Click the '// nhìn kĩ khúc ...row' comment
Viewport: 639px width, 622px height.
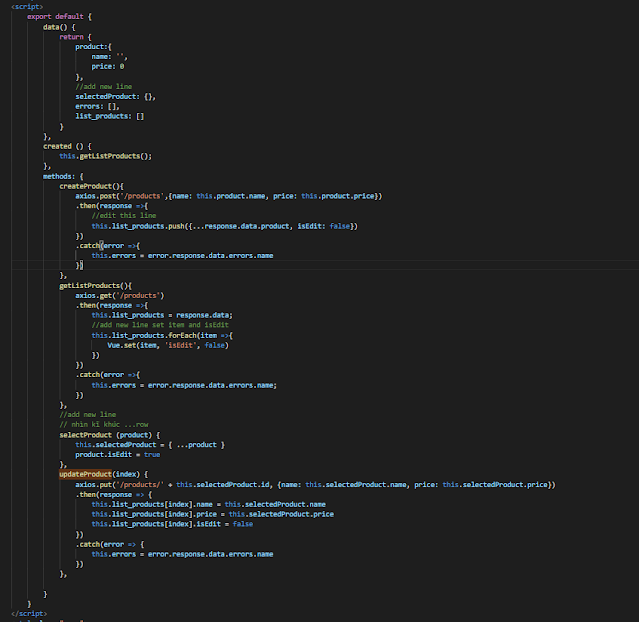pos(104,424)
